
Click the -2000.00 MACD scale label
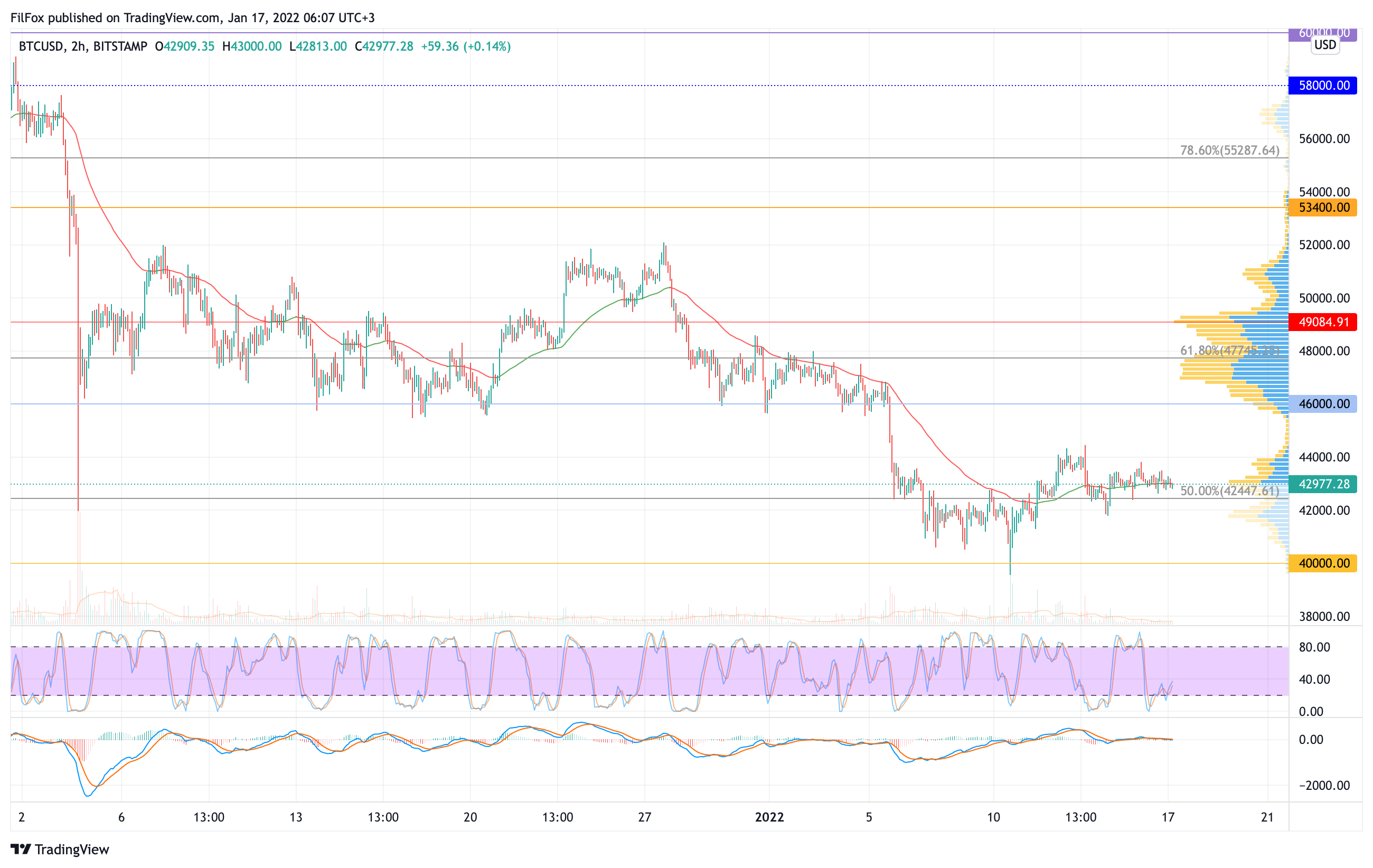pos(1324,785)
